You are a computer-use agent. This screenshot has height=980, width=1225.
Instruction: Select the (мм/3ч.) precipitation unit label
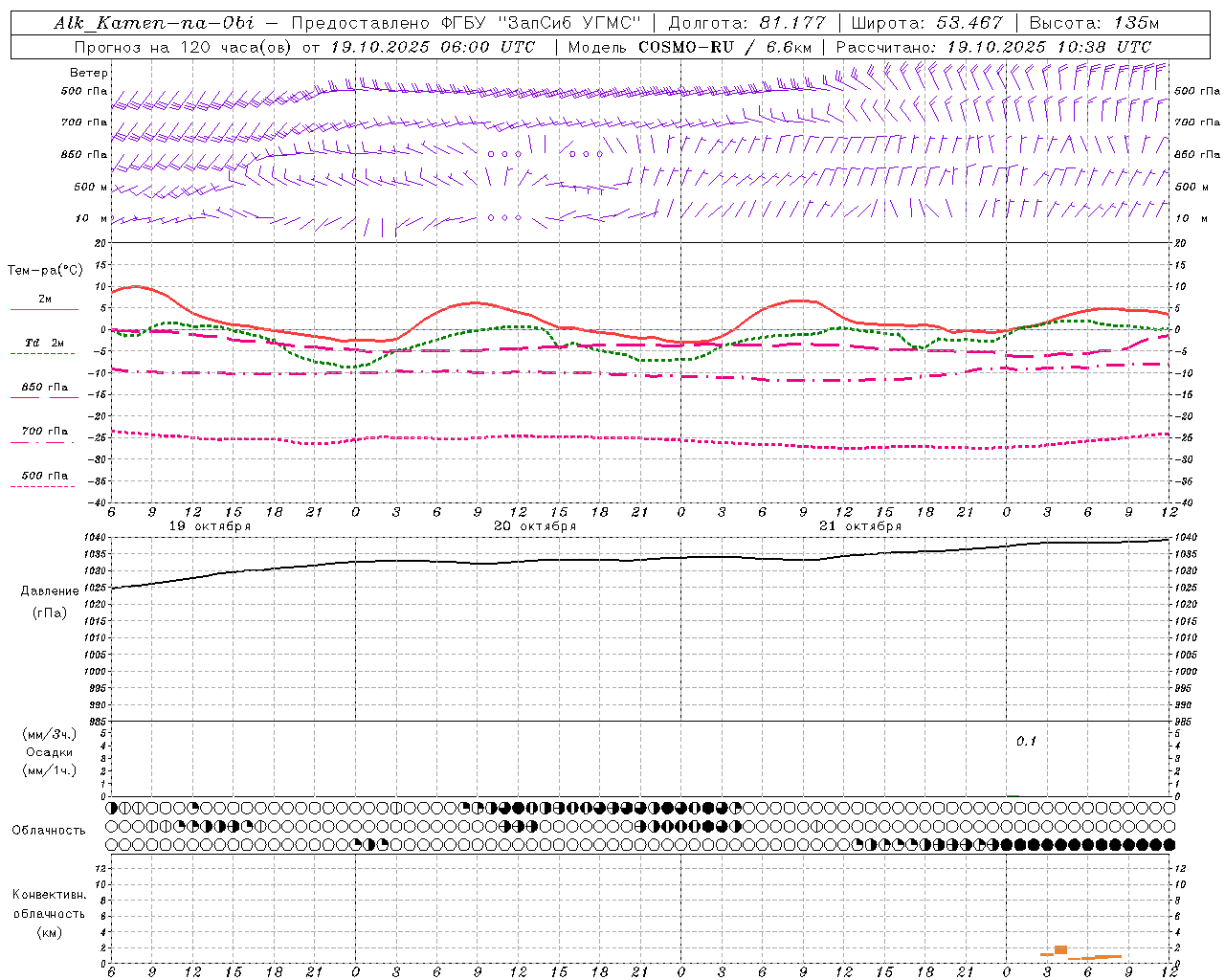50,734
